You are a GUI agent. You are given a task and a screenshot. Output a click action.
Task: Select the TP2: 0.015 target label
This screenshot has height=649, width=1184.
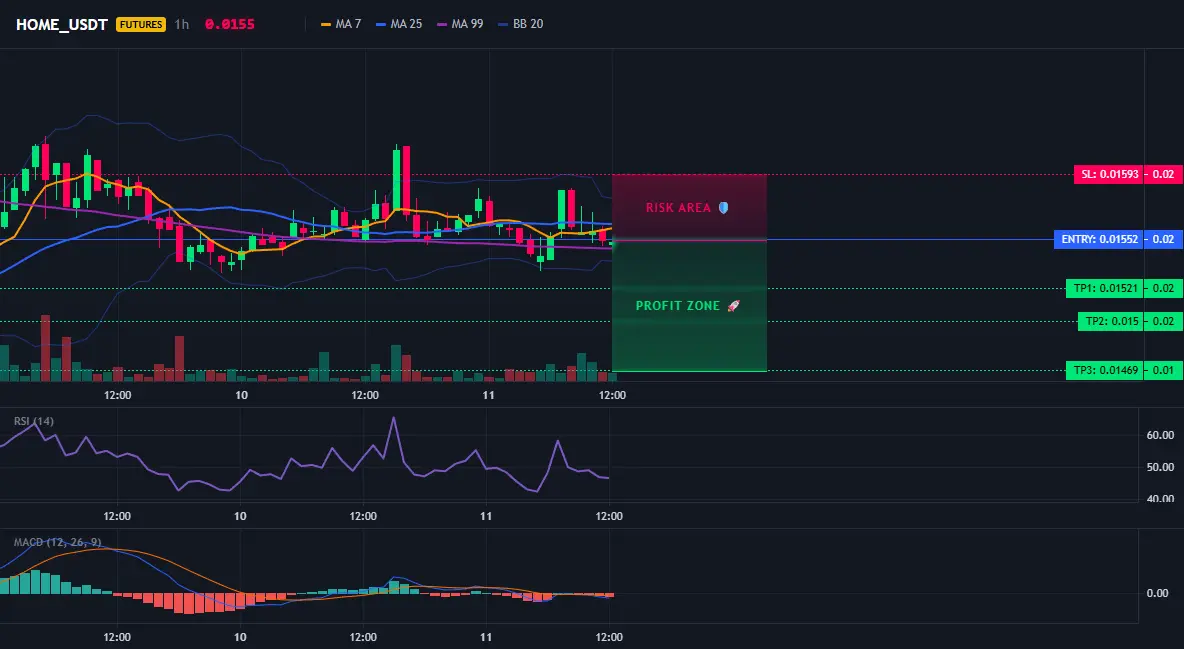pos(1110,321)
